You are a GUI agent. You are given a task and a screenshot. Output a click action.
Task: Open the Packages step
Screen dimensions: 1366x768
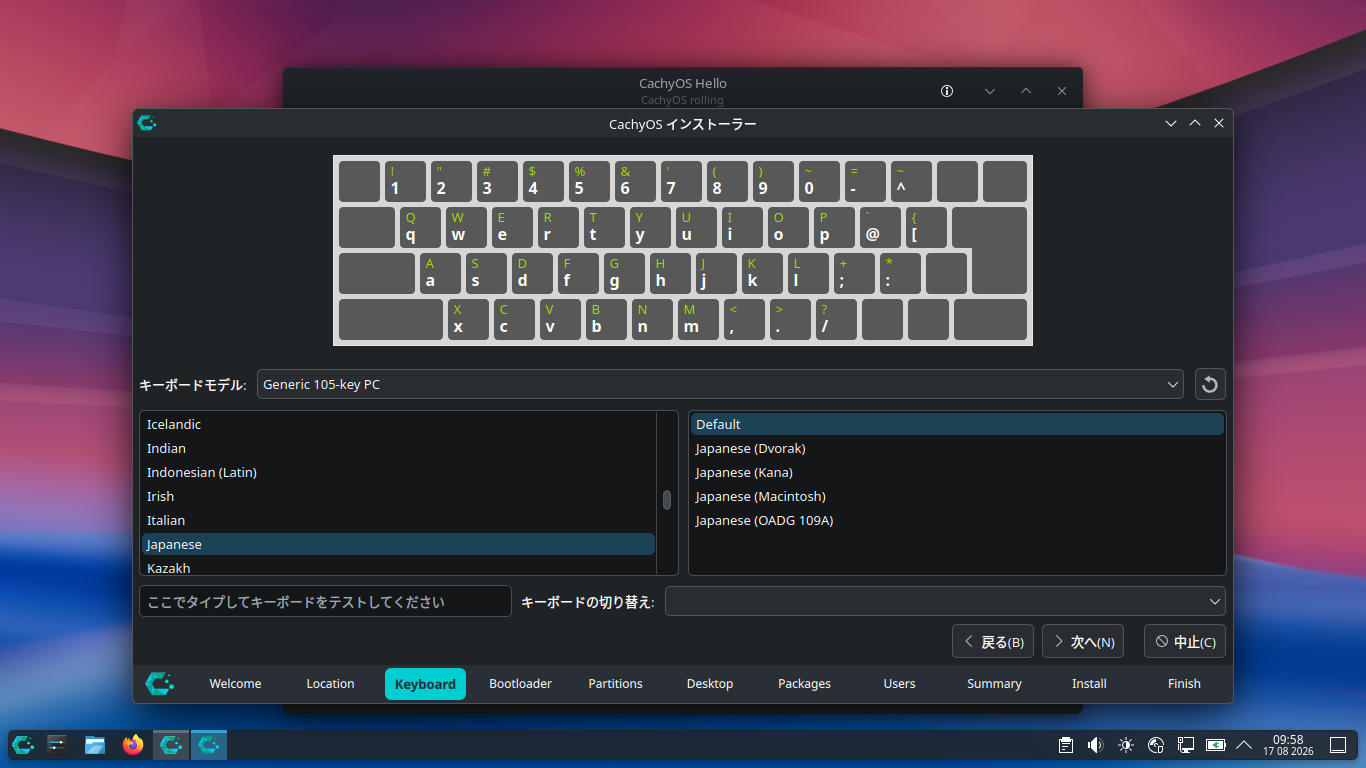pos(805,684)
